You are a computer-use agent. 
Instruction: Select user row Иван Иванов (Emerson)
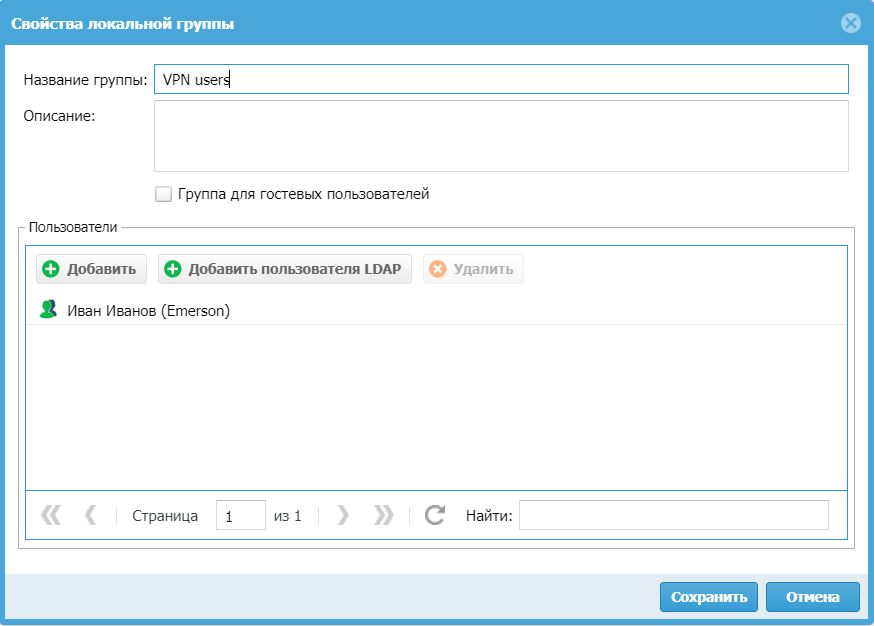[436, 310]
